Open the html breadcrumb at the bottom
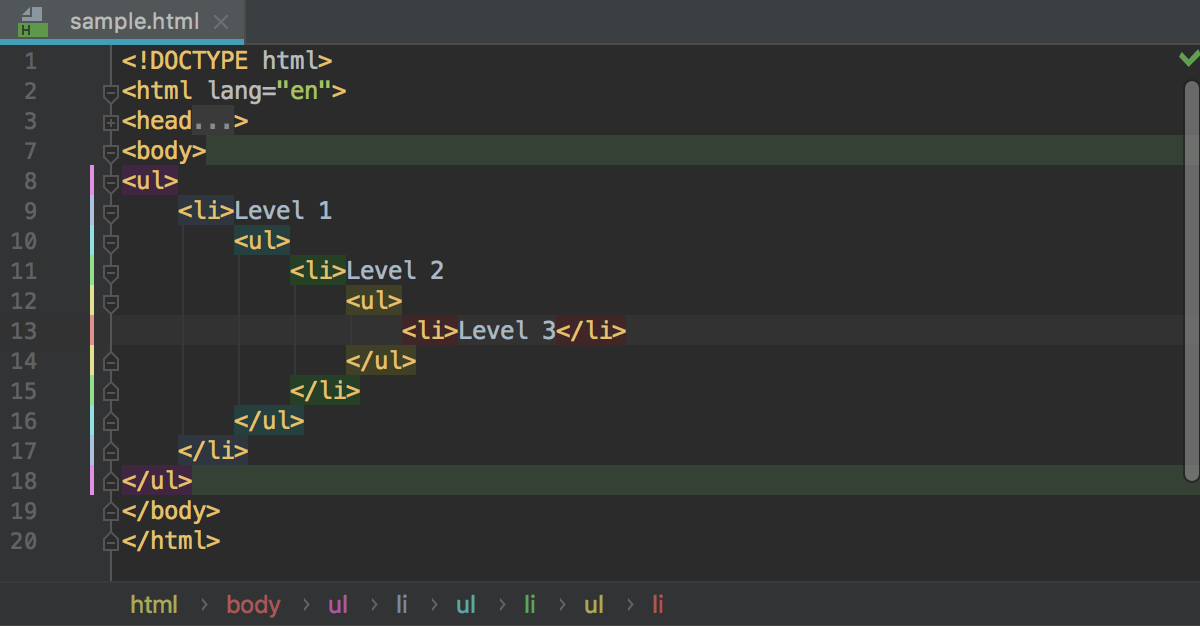Screen dimensions: 1200x626 154,605
